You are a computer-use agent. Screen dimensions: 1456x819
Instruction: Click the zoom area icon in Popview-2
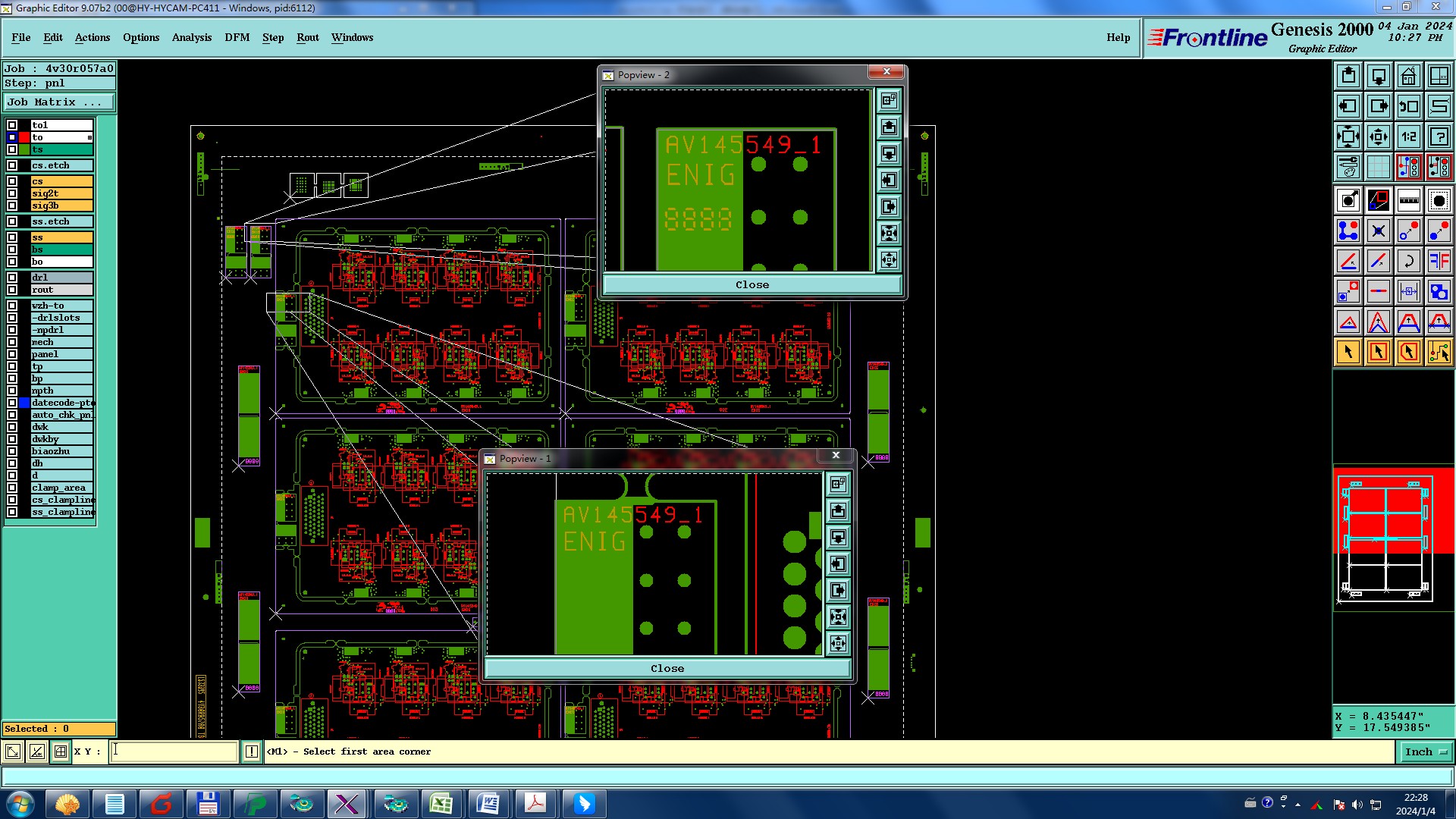[x=889, y=100]
